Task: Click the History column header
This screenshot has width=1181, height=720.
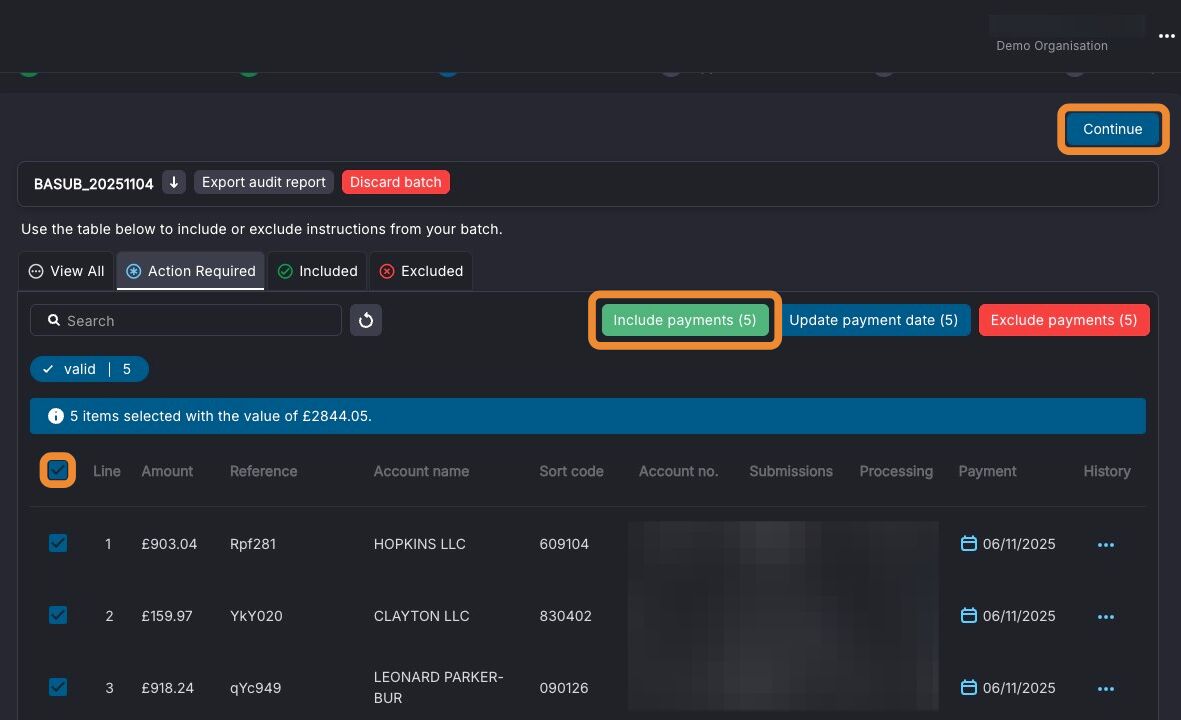Action: (1107, 471)
